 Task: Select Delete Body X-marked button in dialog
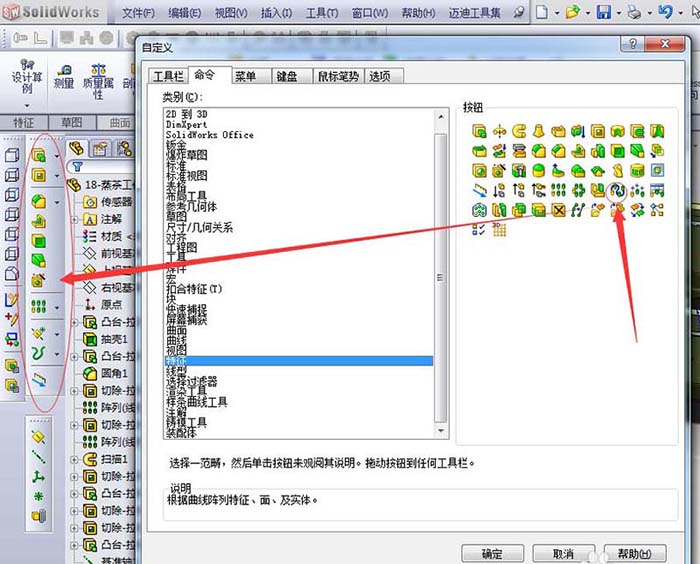click(x=558, y=210)
